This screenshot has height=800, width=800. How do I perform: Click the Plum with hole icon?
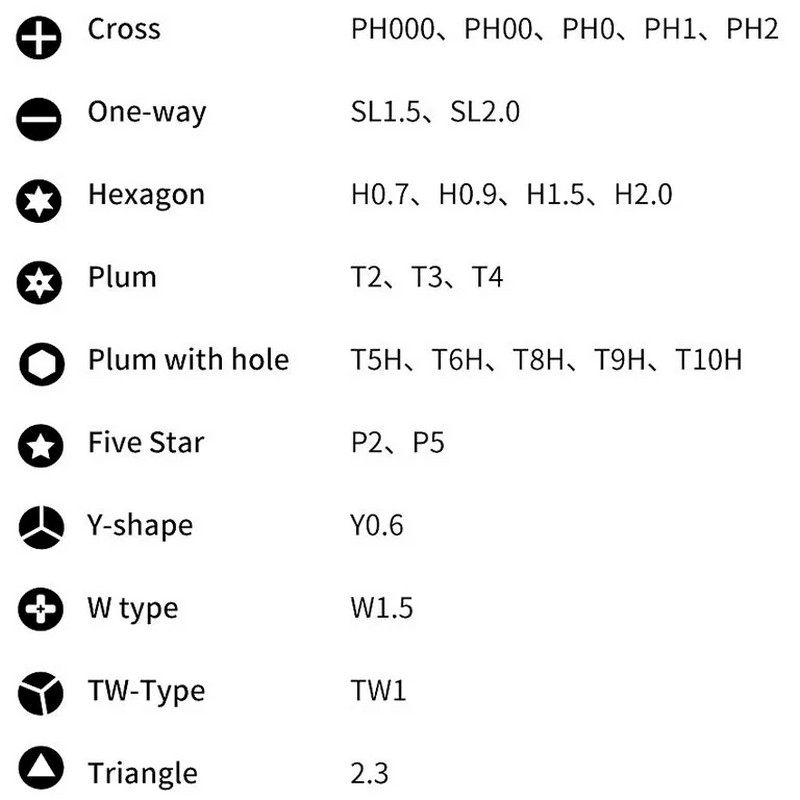41,366
